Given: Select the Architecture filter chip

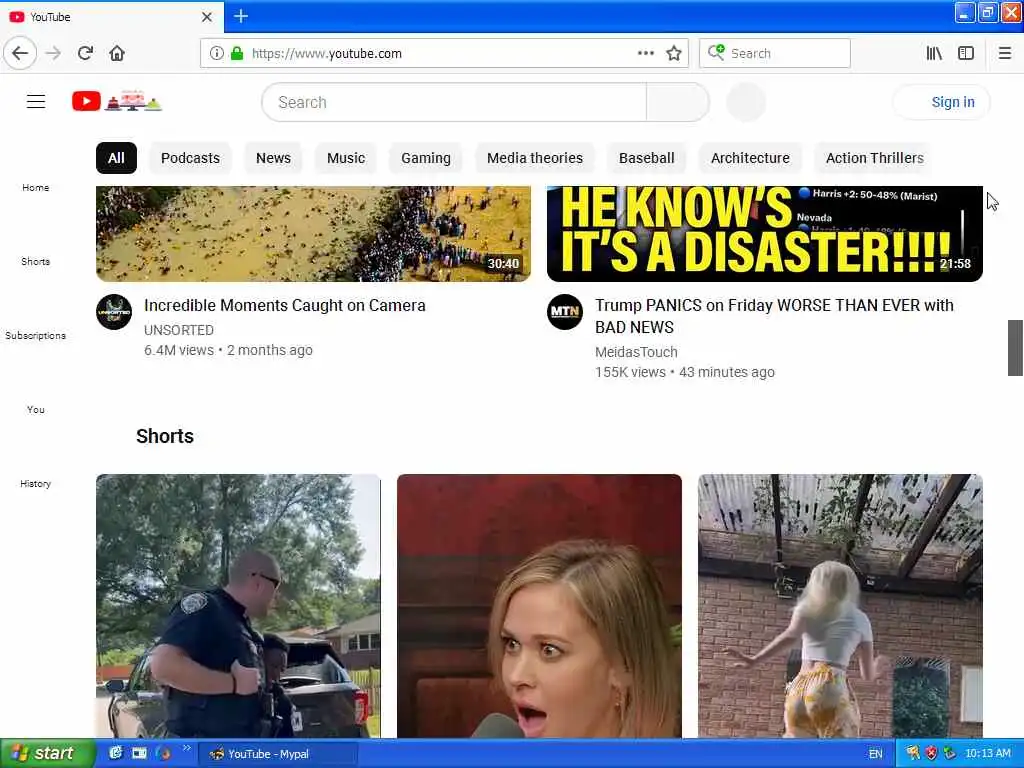Looking at the screenshot, I should 750,158.
